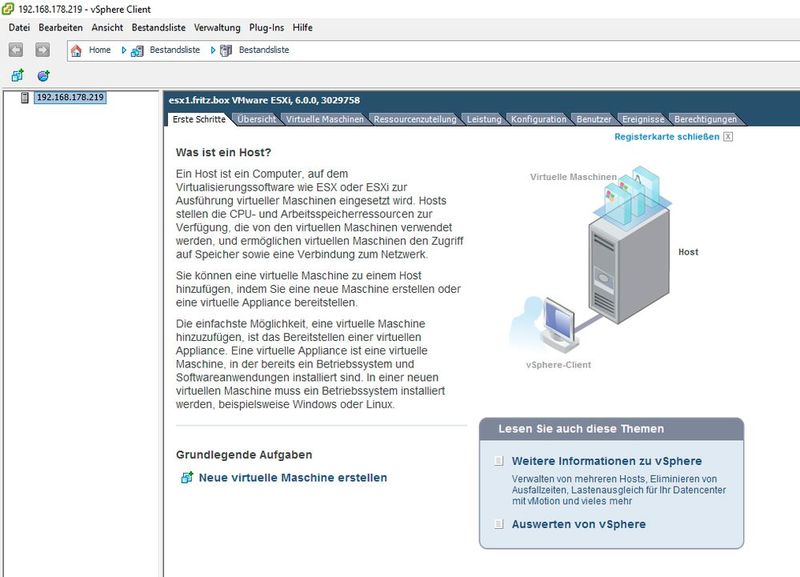
Task: Click the back navigation arrow icon
Action: pos(15,50)
